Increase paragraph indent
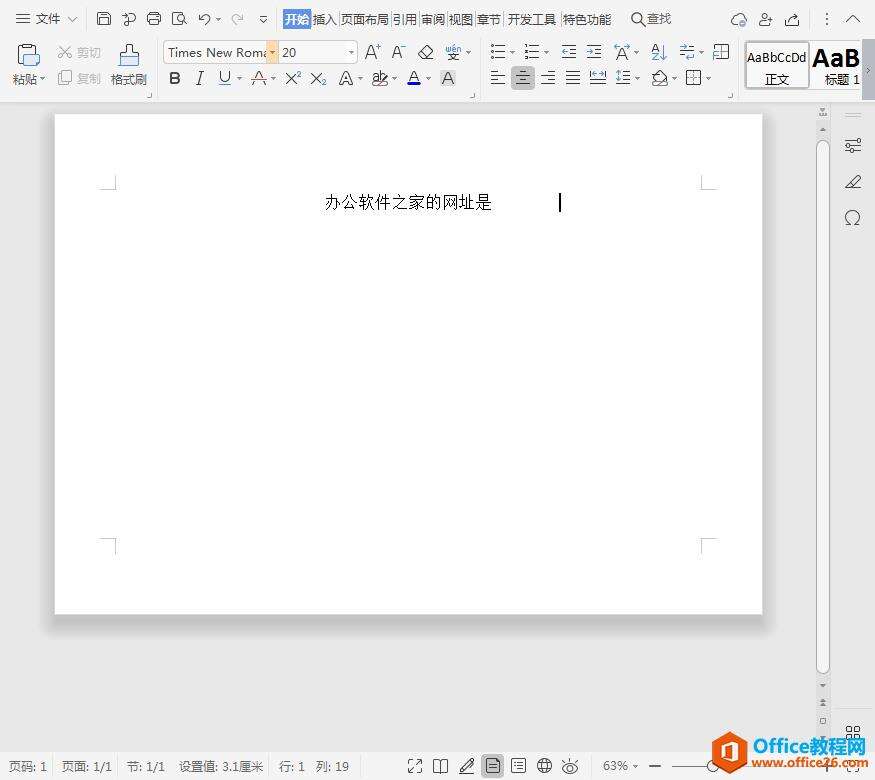The height and width of the screenshot is (780, 875). tap(594, 52)
